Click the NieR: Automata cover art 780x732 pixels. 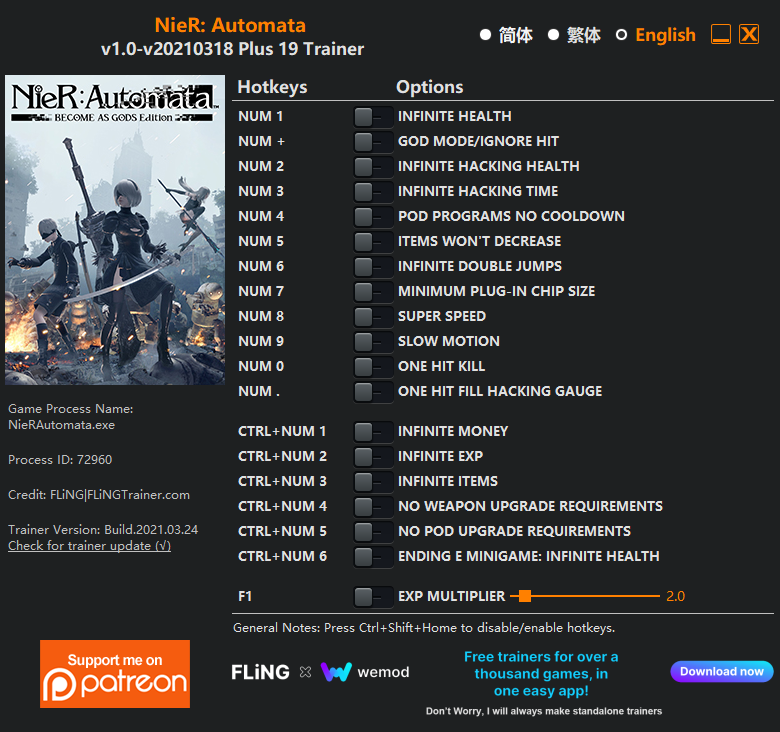tap(115, 230)
